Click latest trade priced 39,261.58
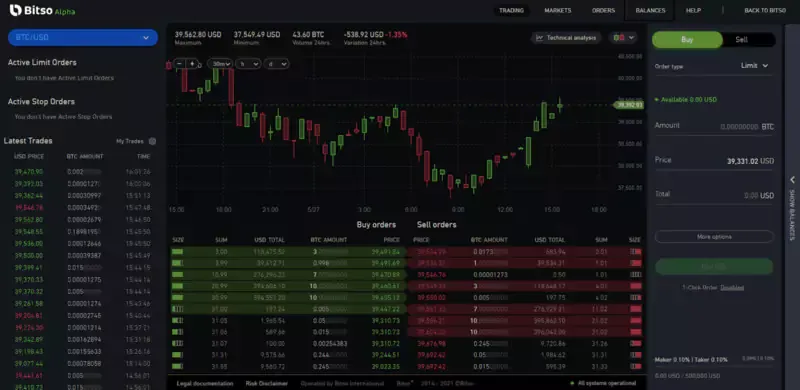The height and width of the screenshot is (390, 800). [x=82, y=304]
